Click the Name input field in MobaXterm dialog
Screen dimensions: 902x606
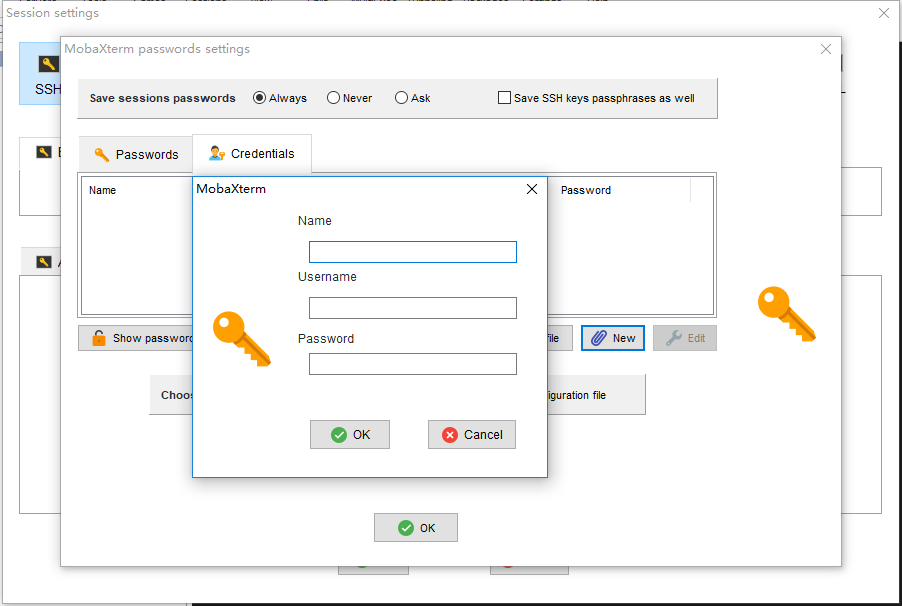click(x=412, y=252)
